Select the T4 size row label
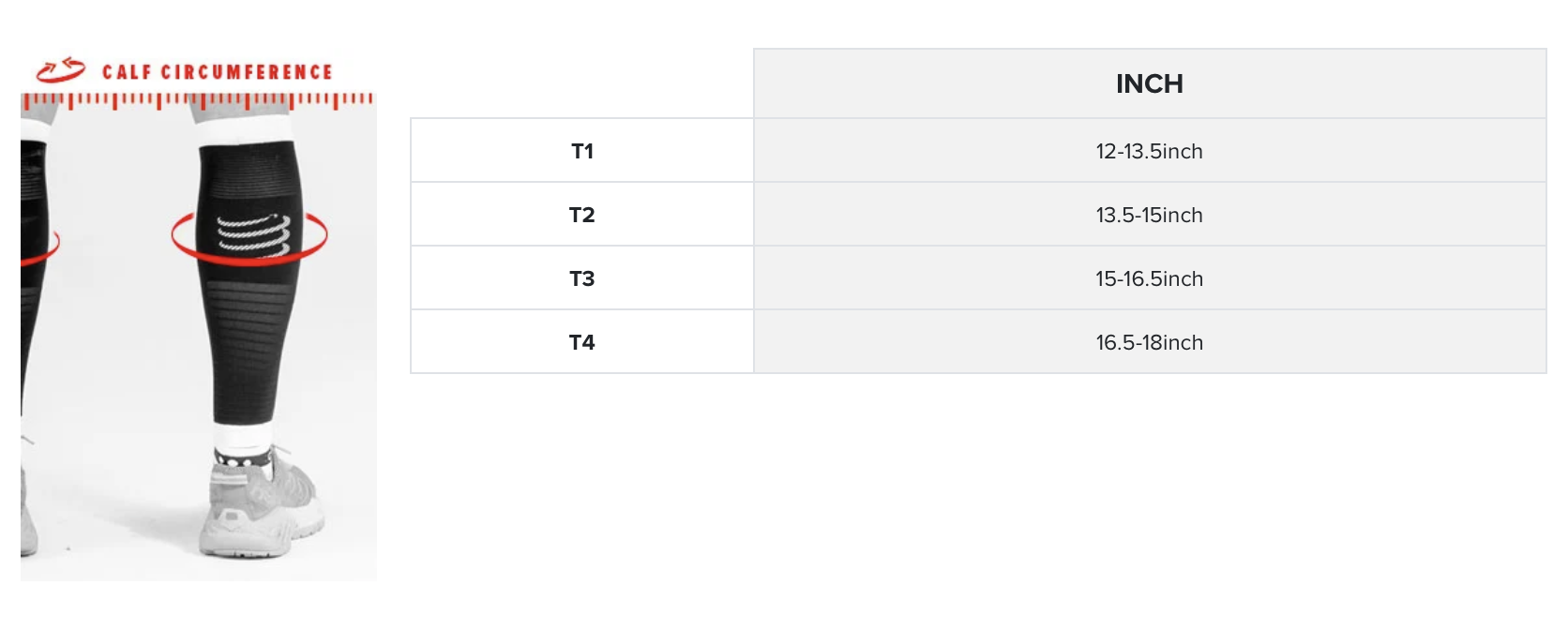Screen dimensions: 1568x630 581,342
